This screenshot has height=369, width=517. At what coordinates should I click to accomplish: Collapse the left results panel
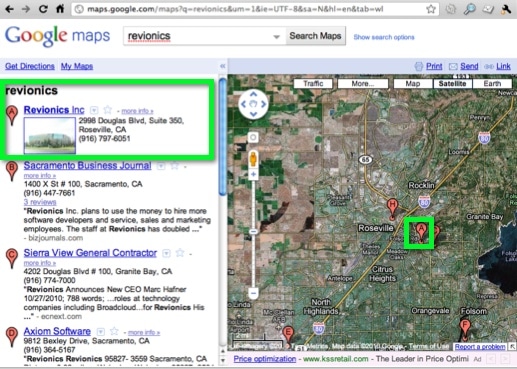pyautogui.click(x=223, y=66)
